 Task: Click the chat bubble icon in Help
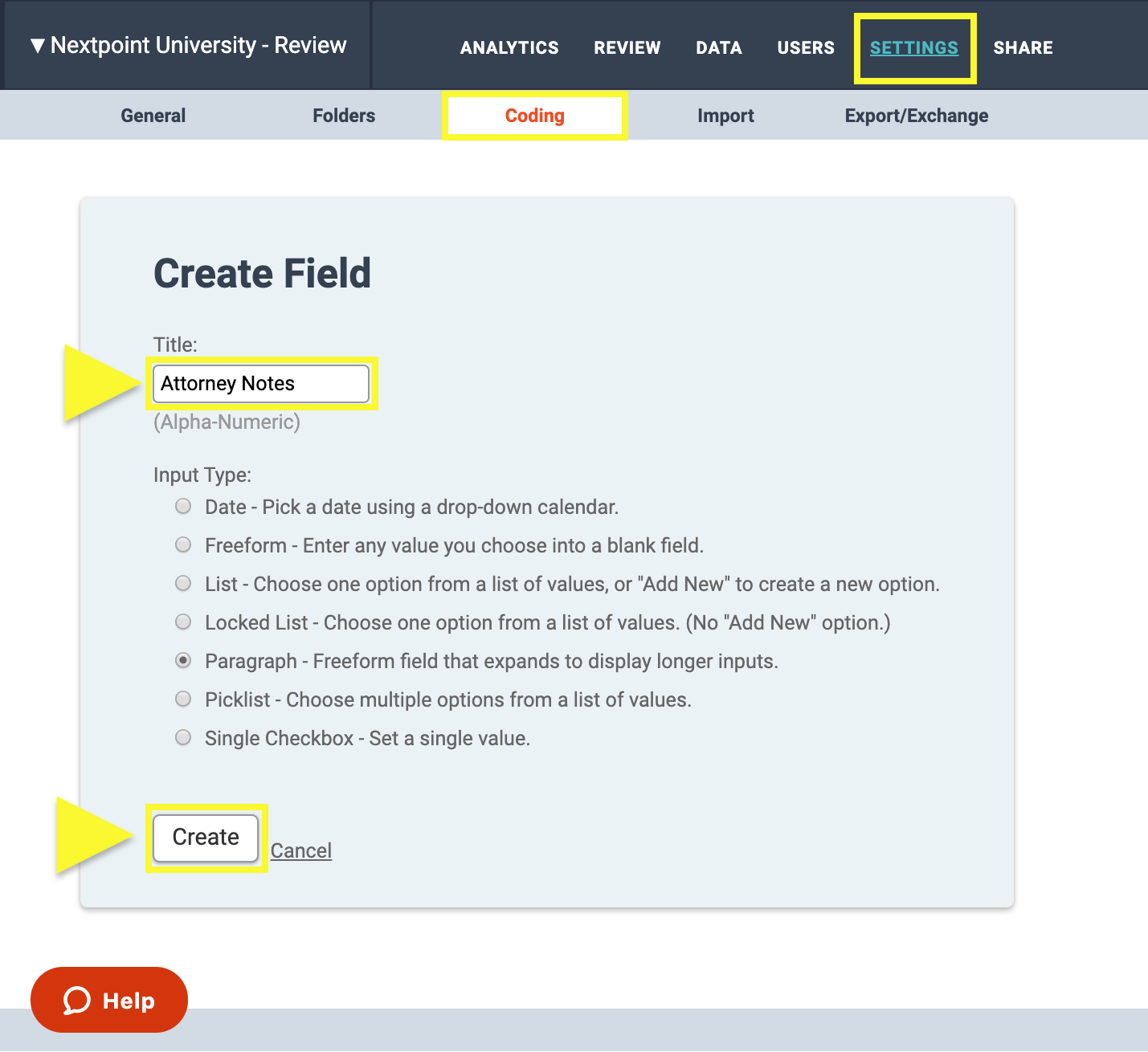[77, 1001]
